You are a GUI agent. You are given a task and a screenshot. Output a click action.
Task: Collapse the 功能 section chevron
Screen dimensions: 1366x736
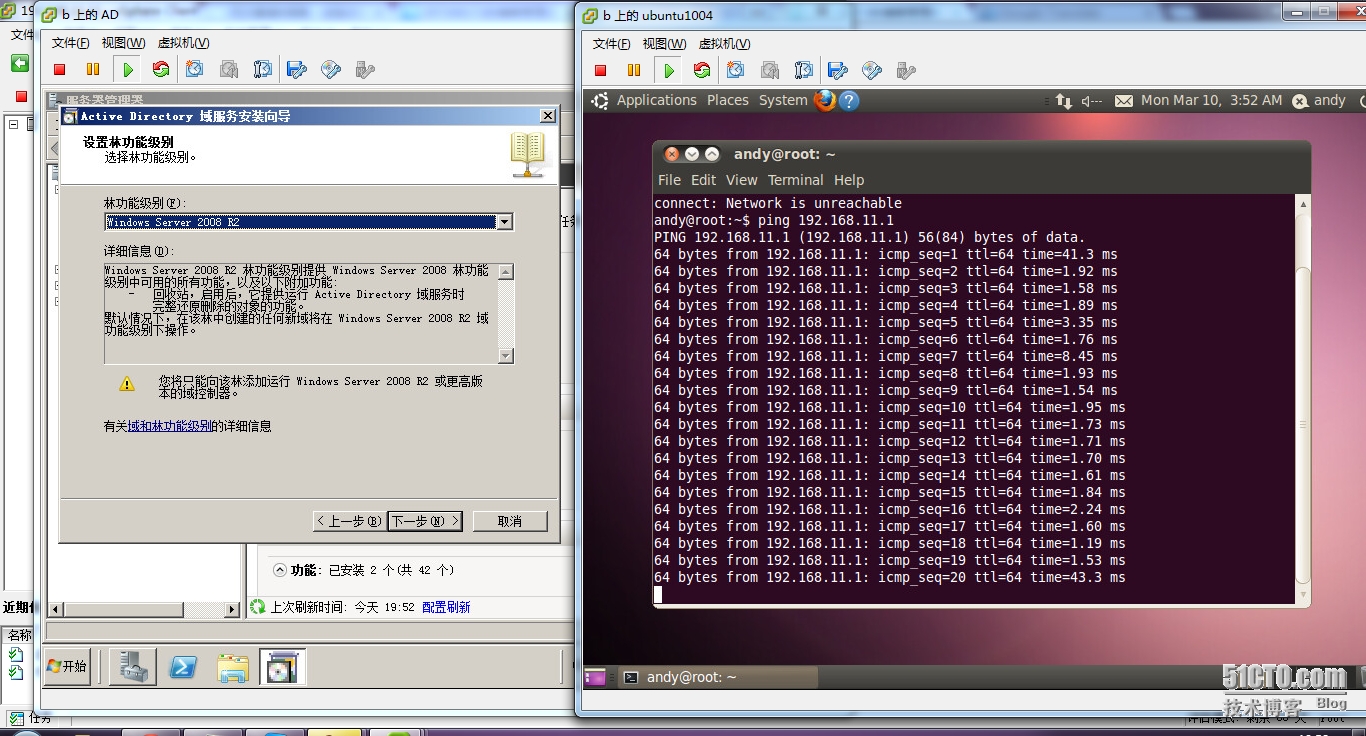click(279, 570)
